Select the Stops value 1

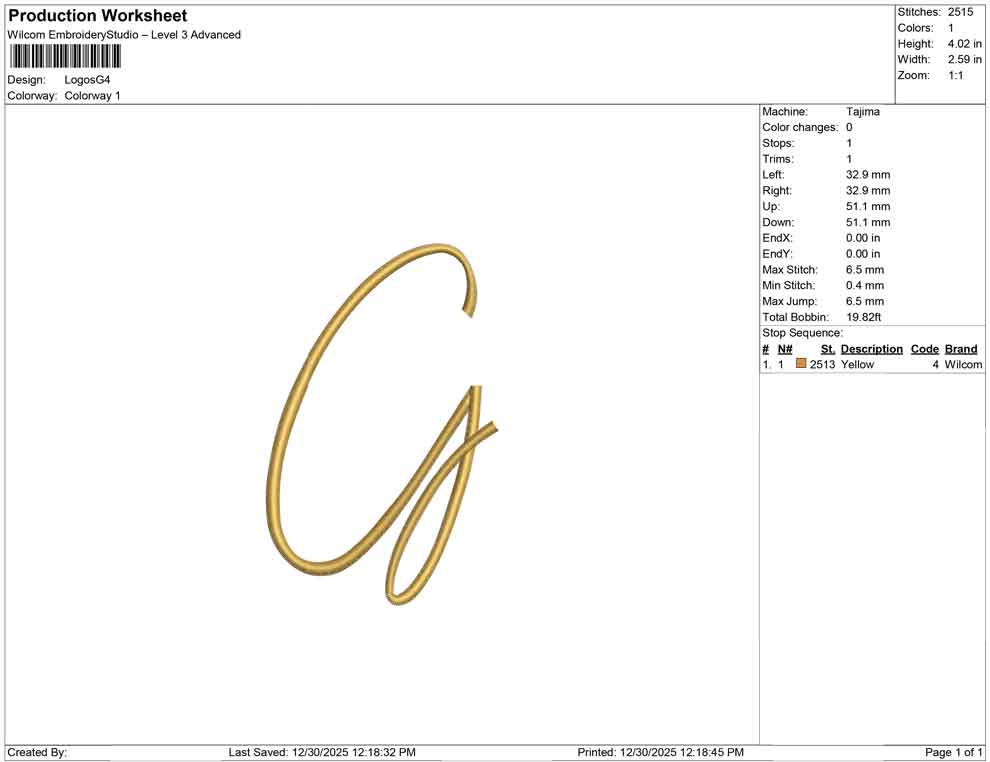[x=849, y=143]
